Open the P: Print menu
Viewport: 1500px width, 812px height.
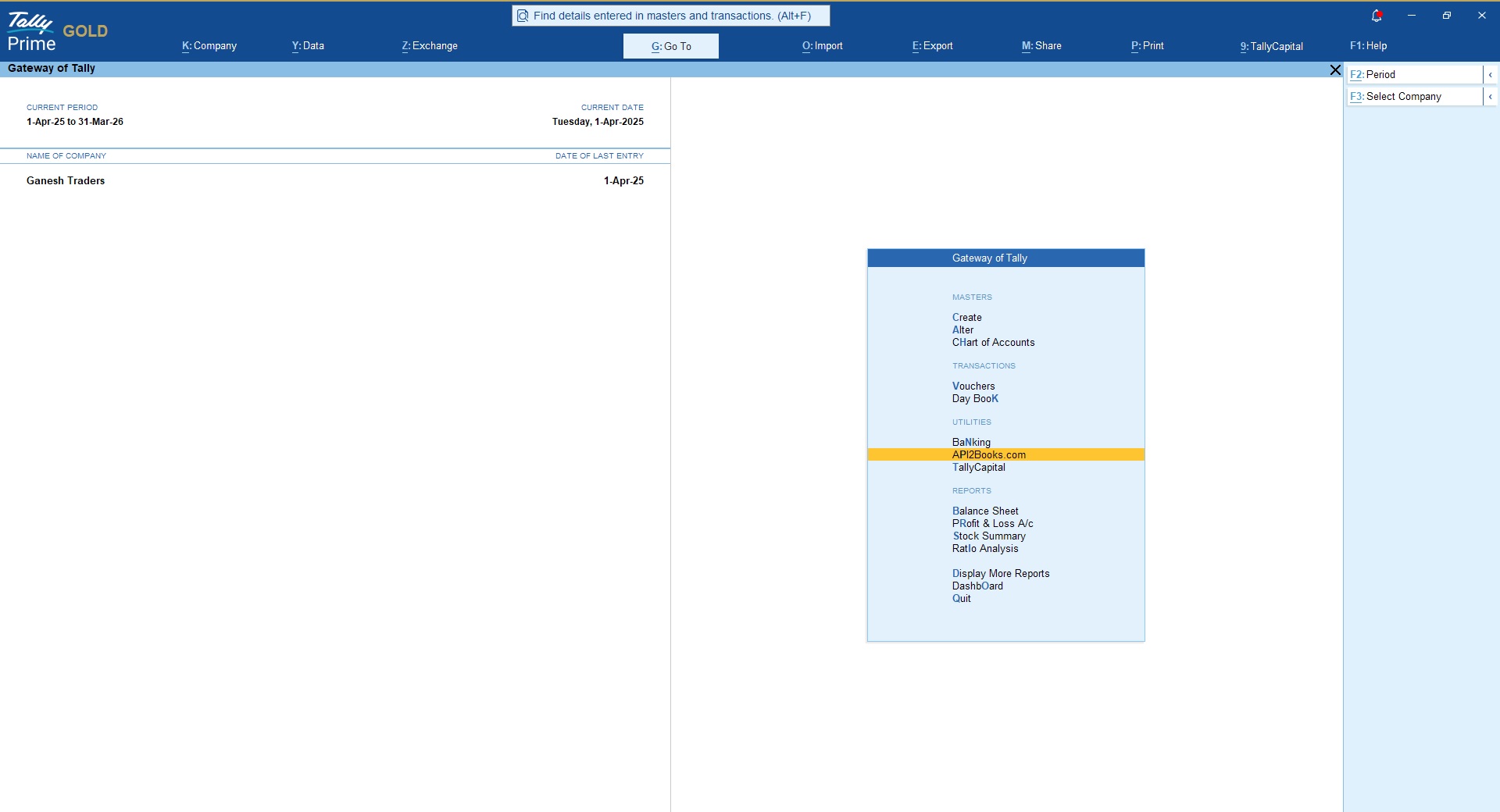pos(1146,45)
